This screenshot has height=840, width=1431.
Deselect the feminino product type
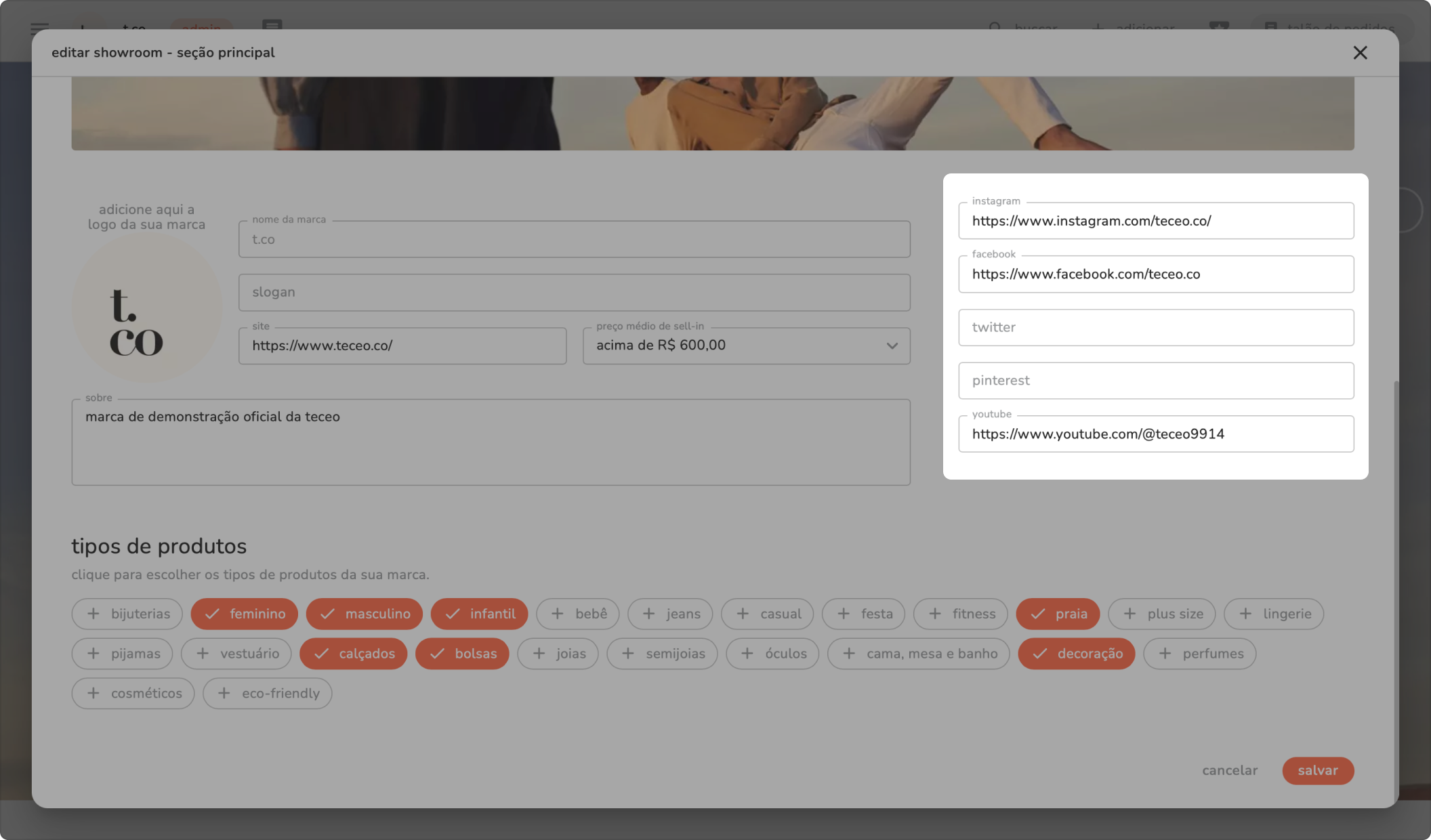pyautogui.click(x=244, y=614)
